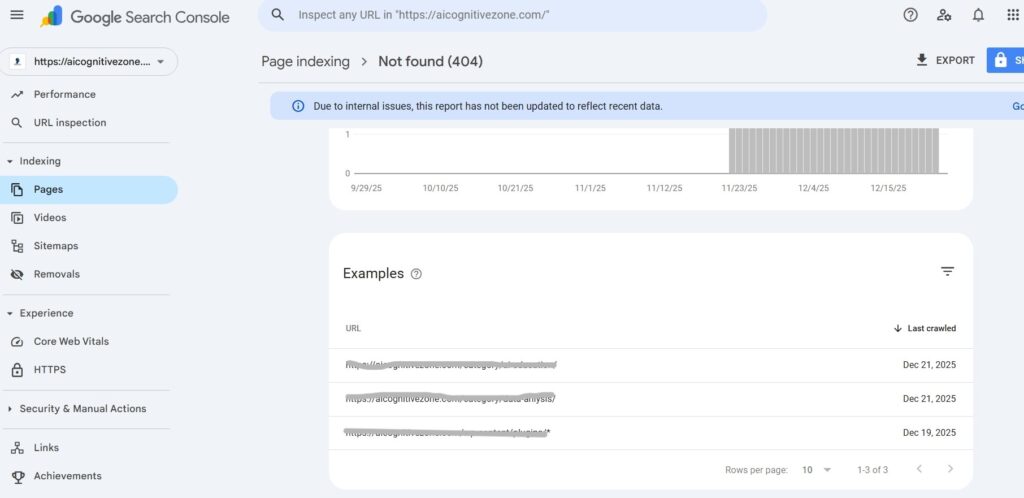This screenshot has width=1024, height=498.
Task: Open Core Web Vitals report
Action: coord(70,341)
